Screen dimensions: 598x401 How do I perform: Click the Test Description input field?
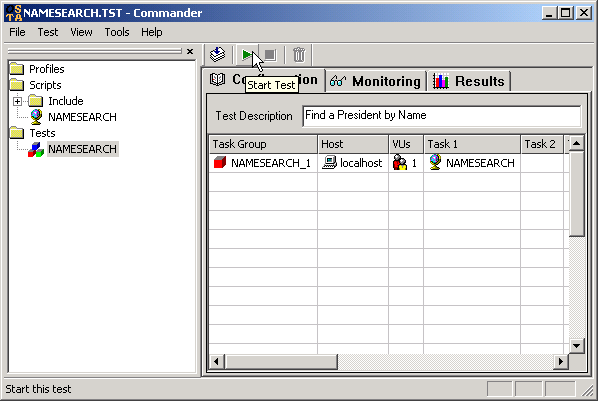coord(442,116)
